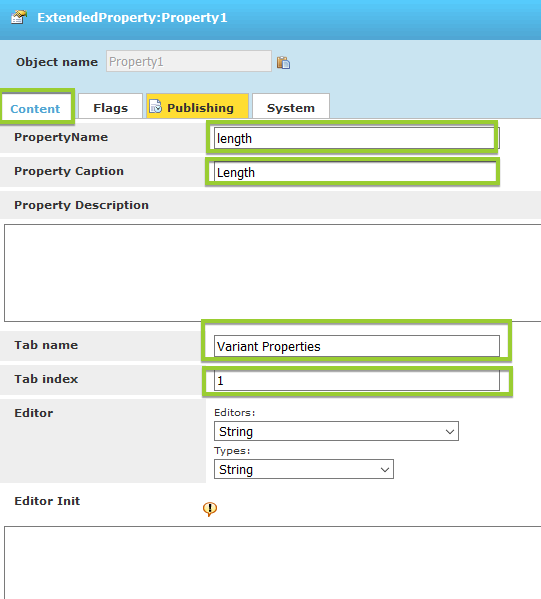This screenshot has width=541, height=599.
Task: Click the Editor Init warning icon
Action: click(210, 509)
